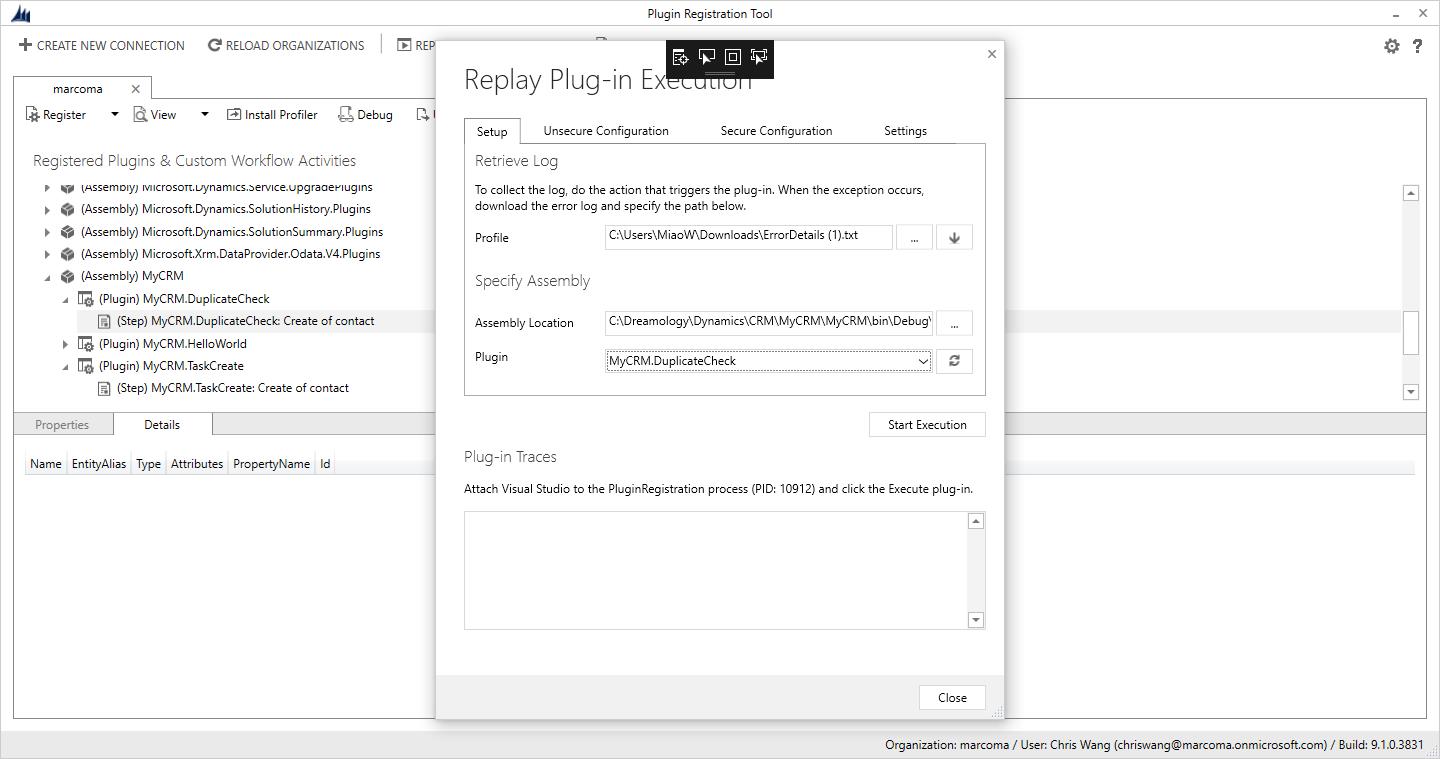Toggle Display Layout Adorners debug tool
Screen dimensions: 1440x759
(x=732, y=57)
